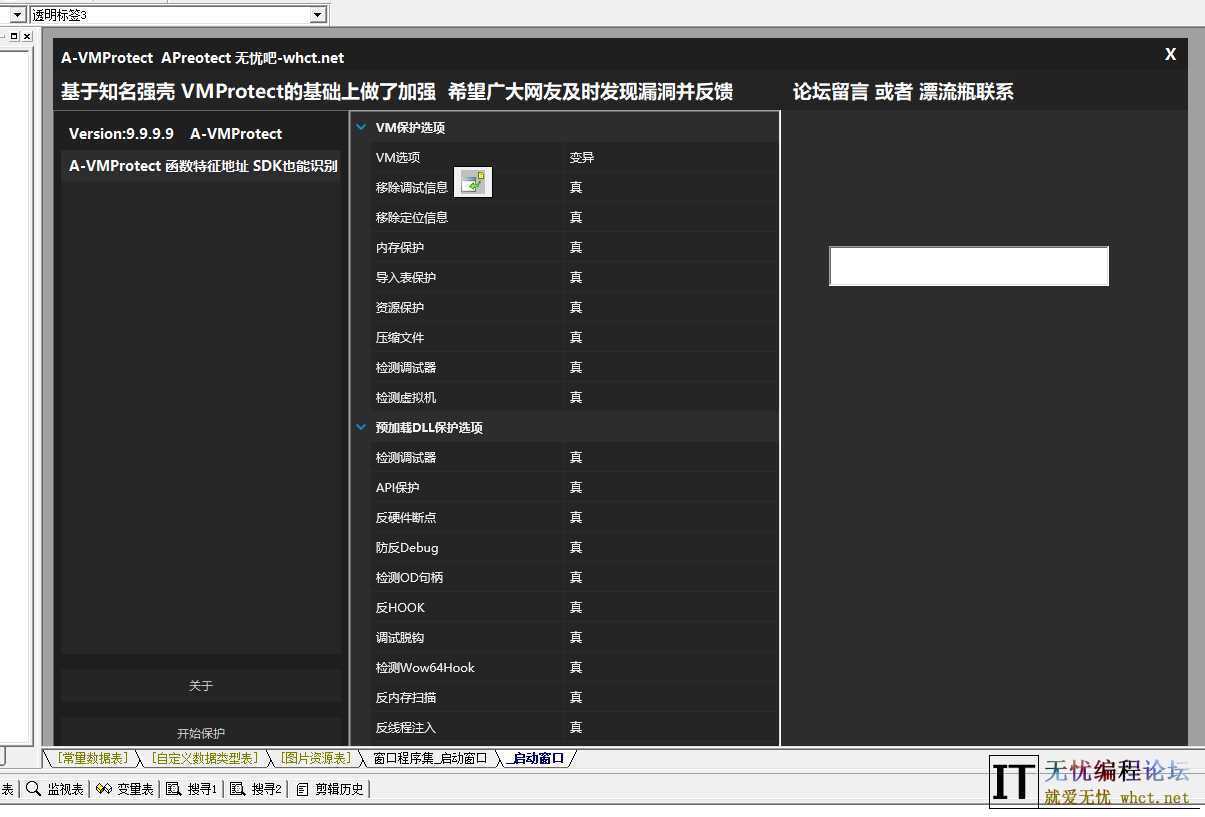Click the small panel maximize icon
The image size is (1205, 817).
[14, 36]
